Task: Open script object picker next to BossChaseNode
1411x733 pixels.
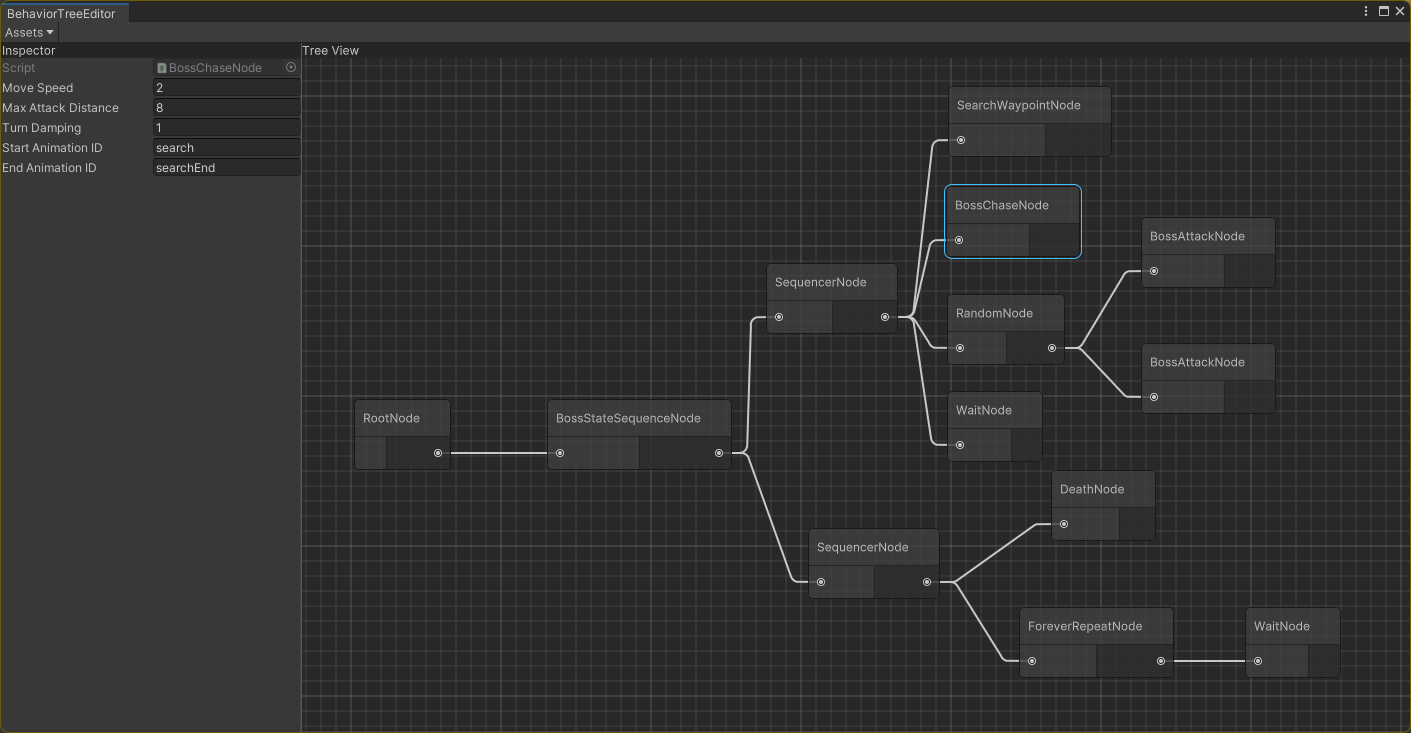Action: coord(291,67)
